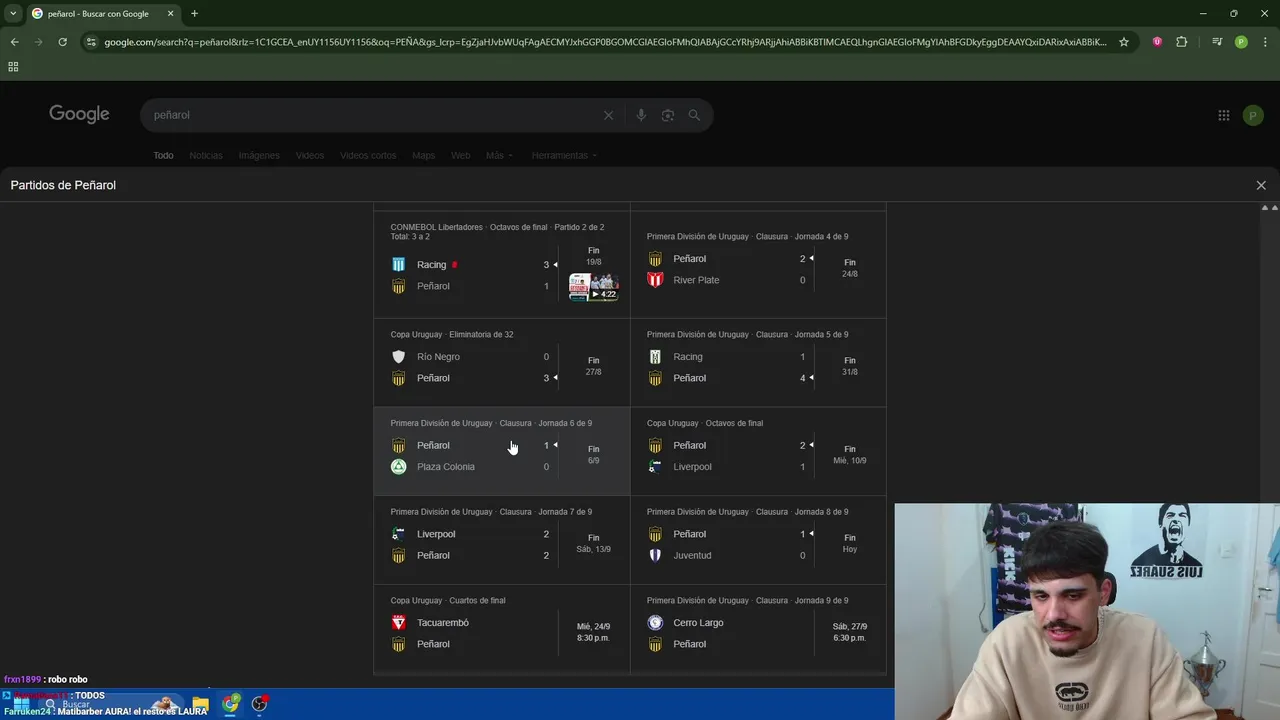The height and width of the screenshot is (720, 1280).
Task: Play the Racing vs Peñarol highlights video
Action: point(594,287)
